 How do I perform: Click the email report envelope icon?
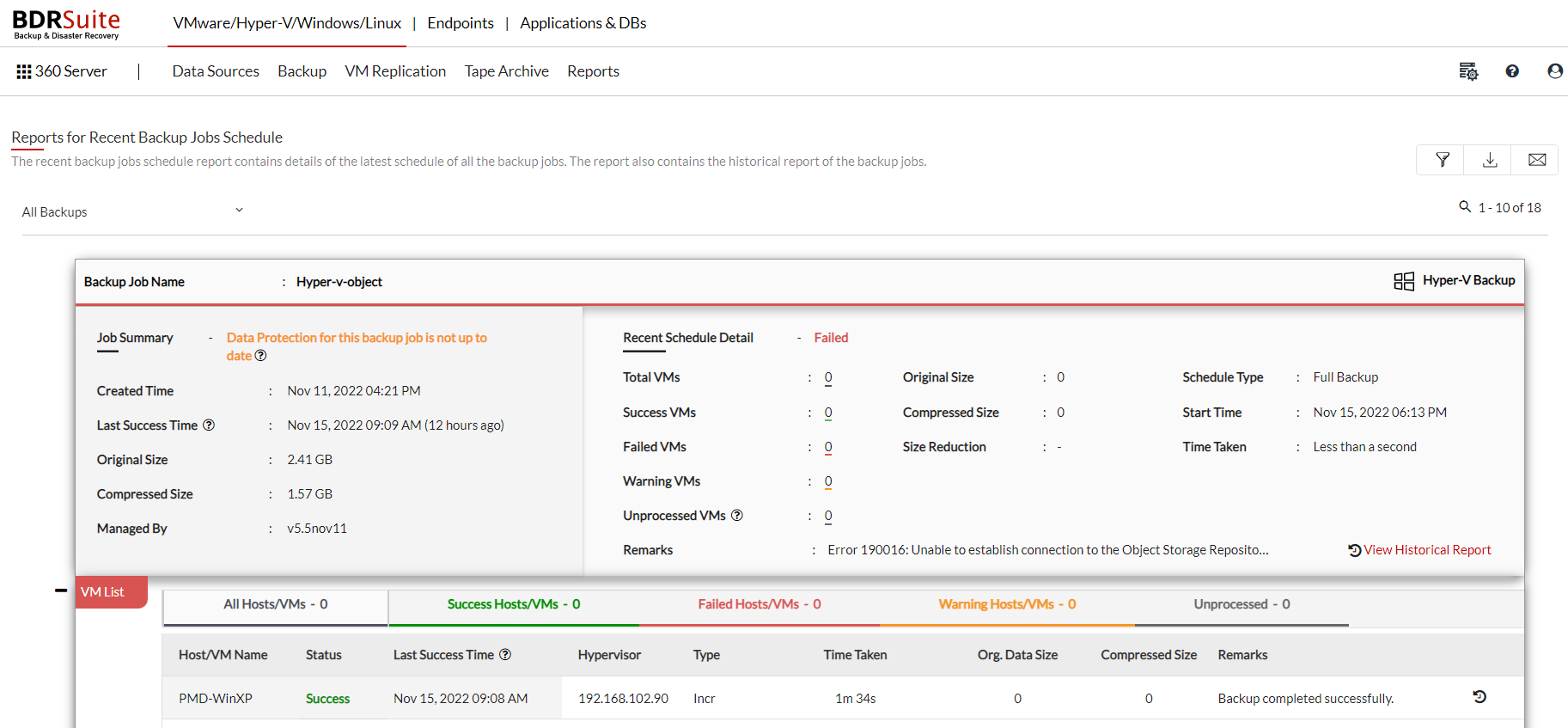[1537, 160]
